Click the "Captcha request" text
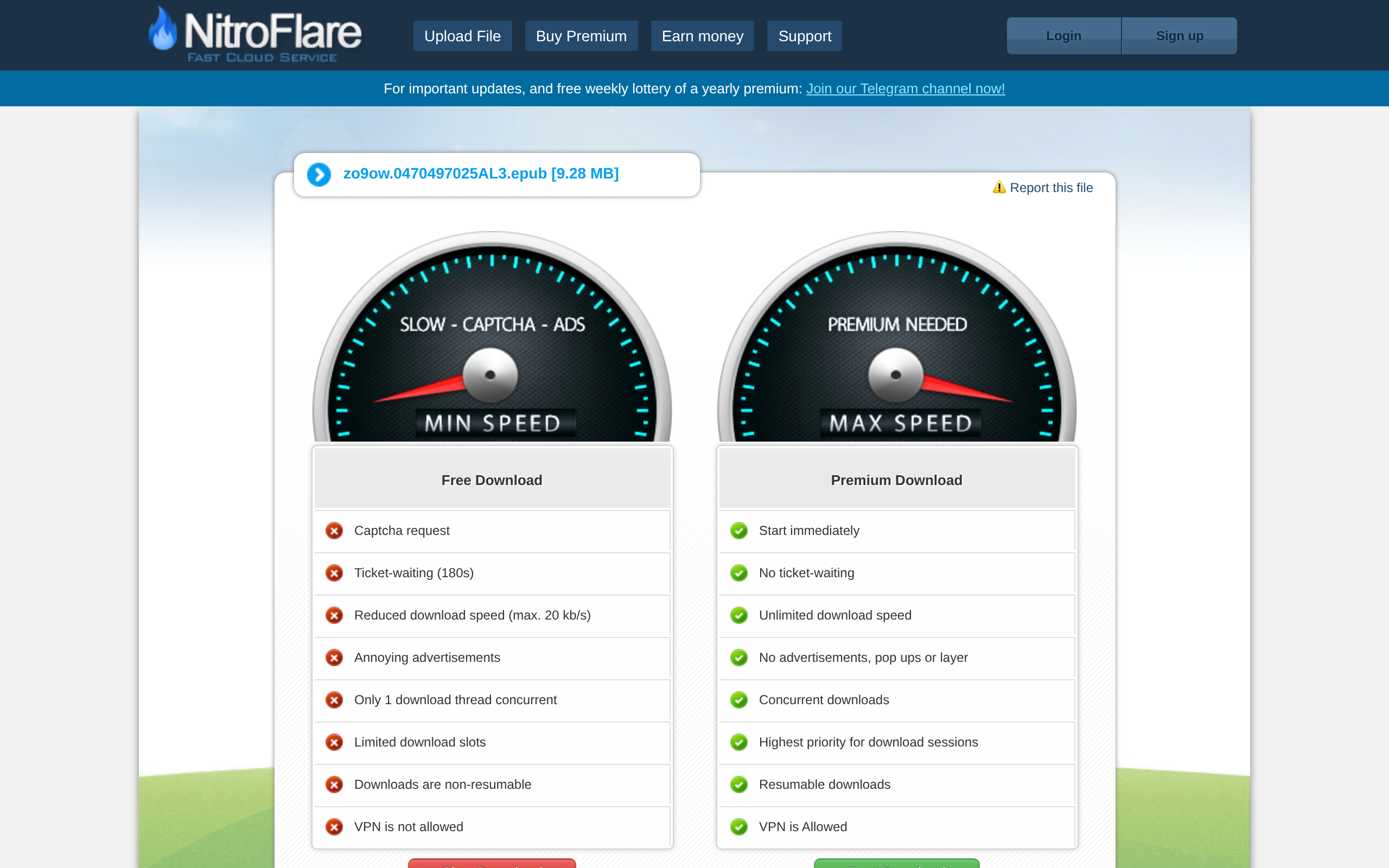This screenshot has width=1389, height=868. click(402, 531)
